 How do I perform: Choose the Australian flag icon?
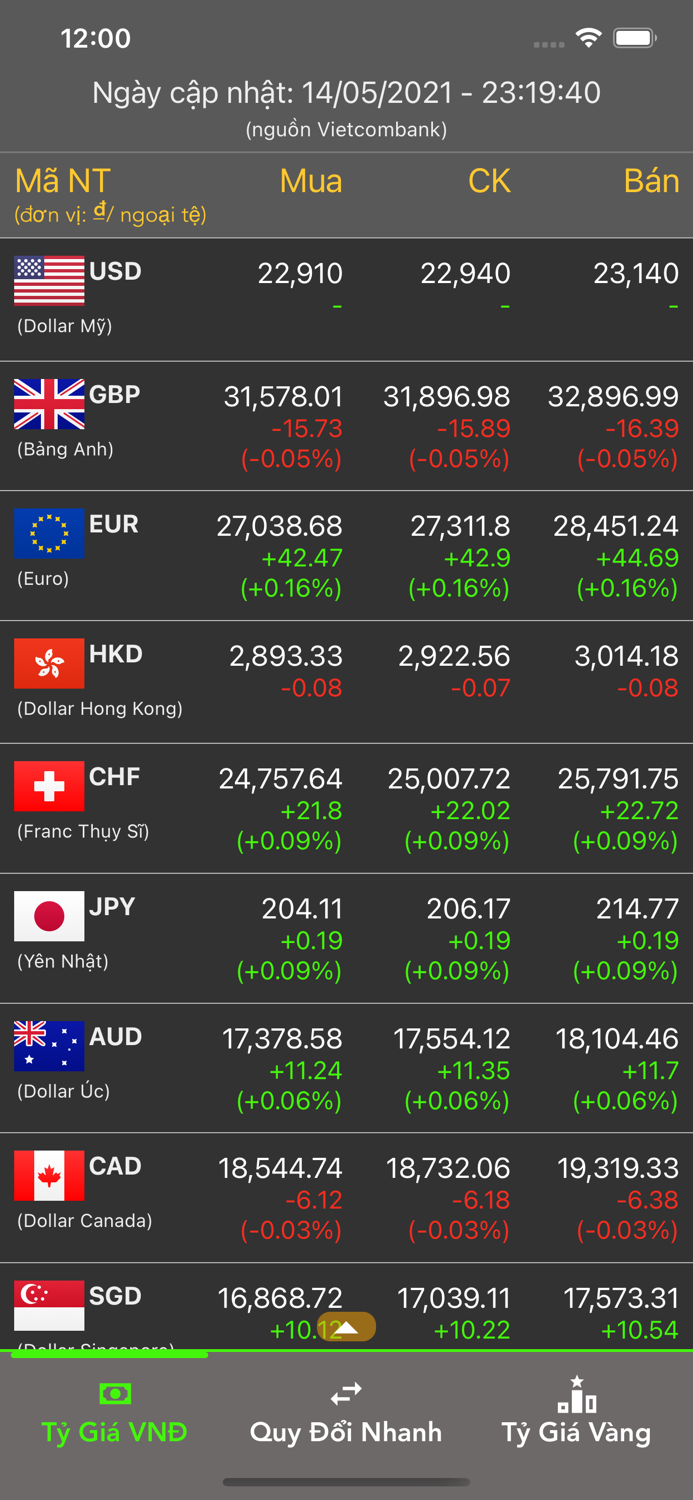click(49, 1046)
